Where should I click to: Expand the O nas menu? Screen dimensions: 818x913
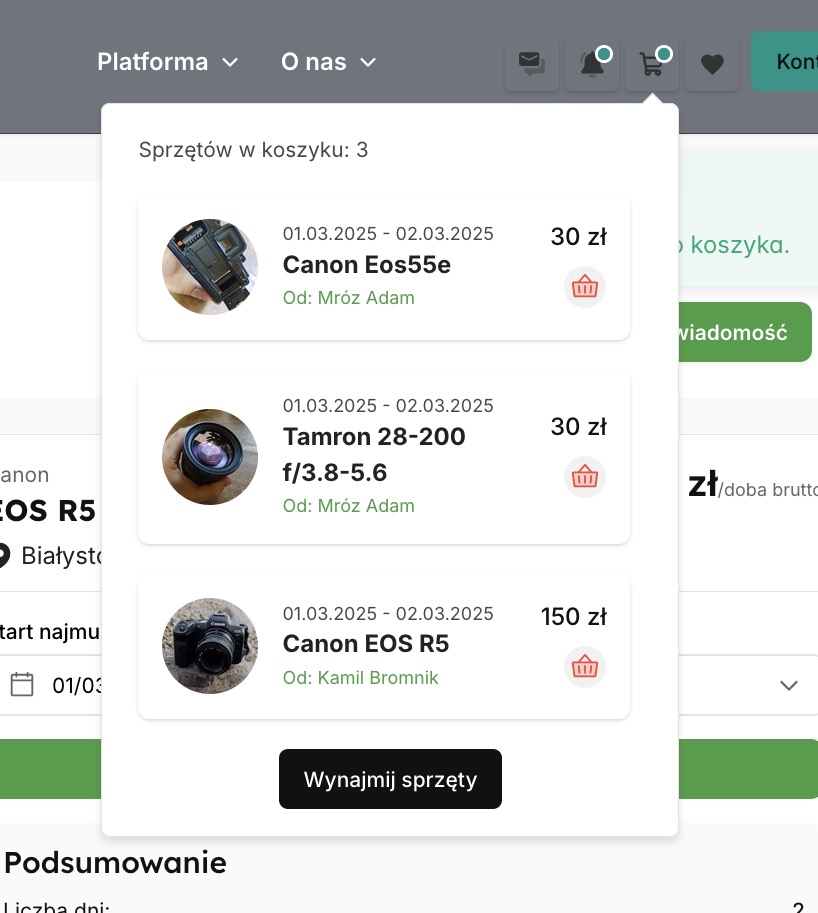(328, 62)
